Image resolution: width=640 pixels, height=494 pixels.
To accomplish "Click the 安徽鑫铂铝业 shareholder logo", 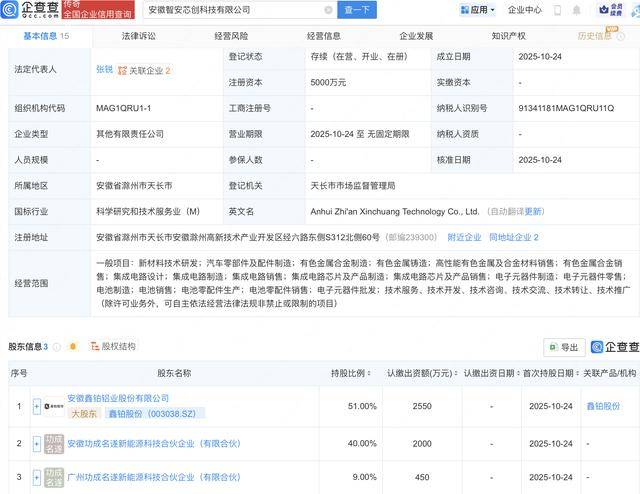I will point(53,406).
